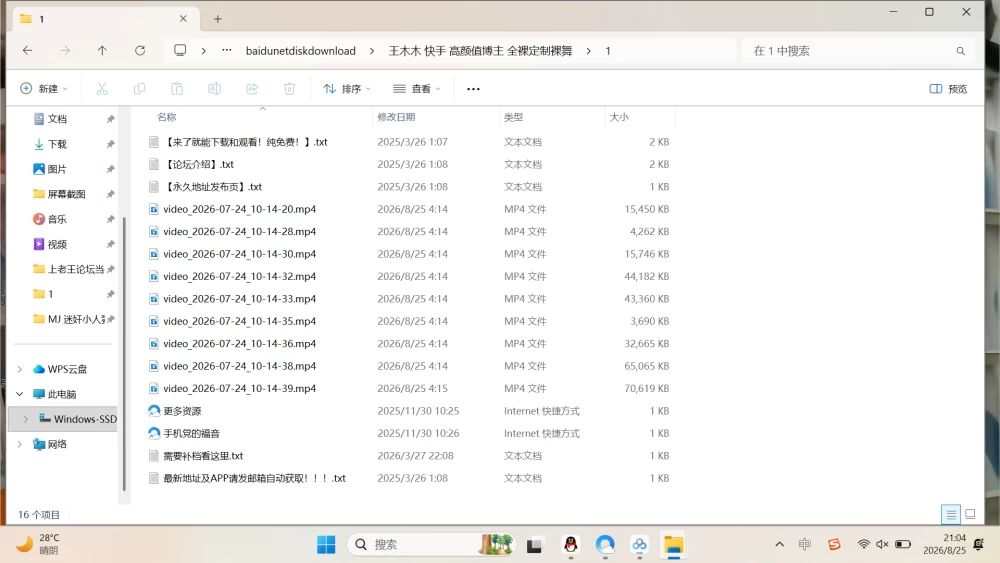Open the Windows Start menu

[x=326, y=545]
